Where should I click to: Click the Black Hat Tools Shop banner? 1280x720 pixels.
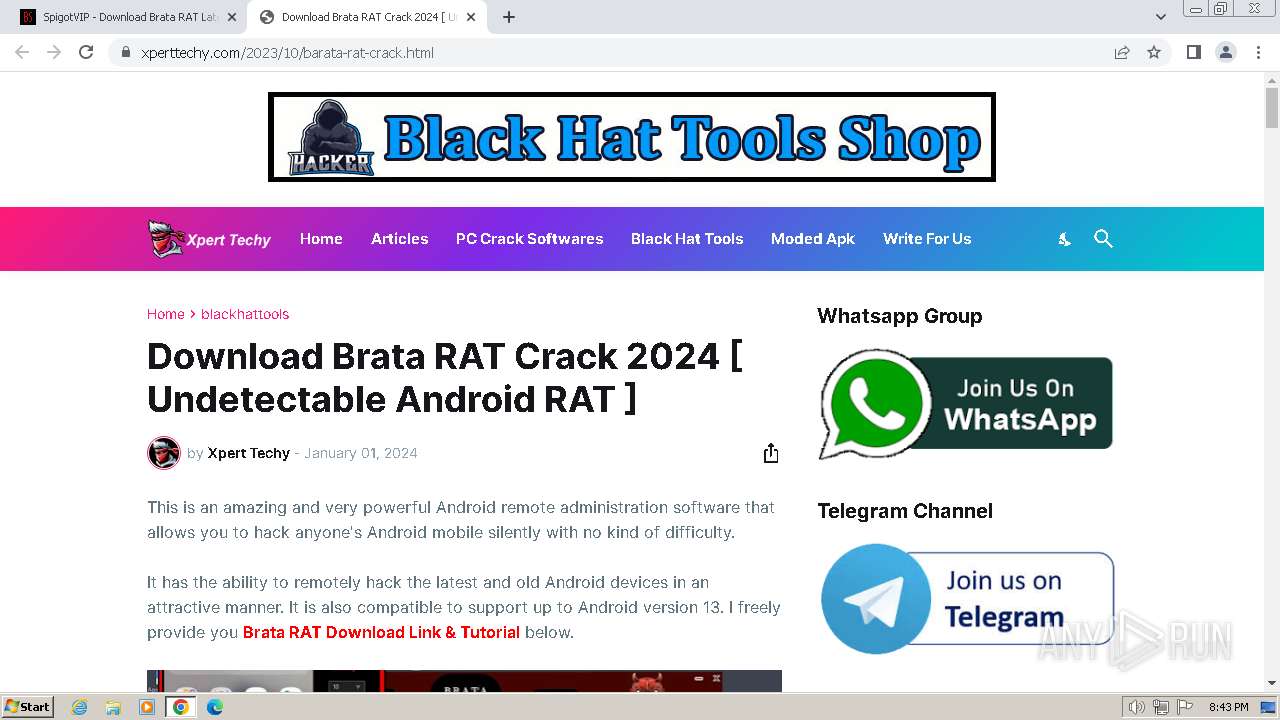click(632, 137)
